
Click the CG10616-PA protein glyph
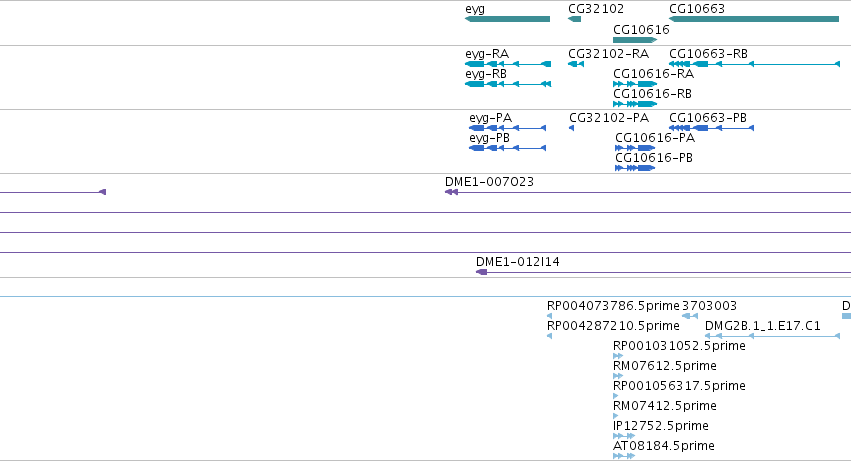tap(635, 148)
